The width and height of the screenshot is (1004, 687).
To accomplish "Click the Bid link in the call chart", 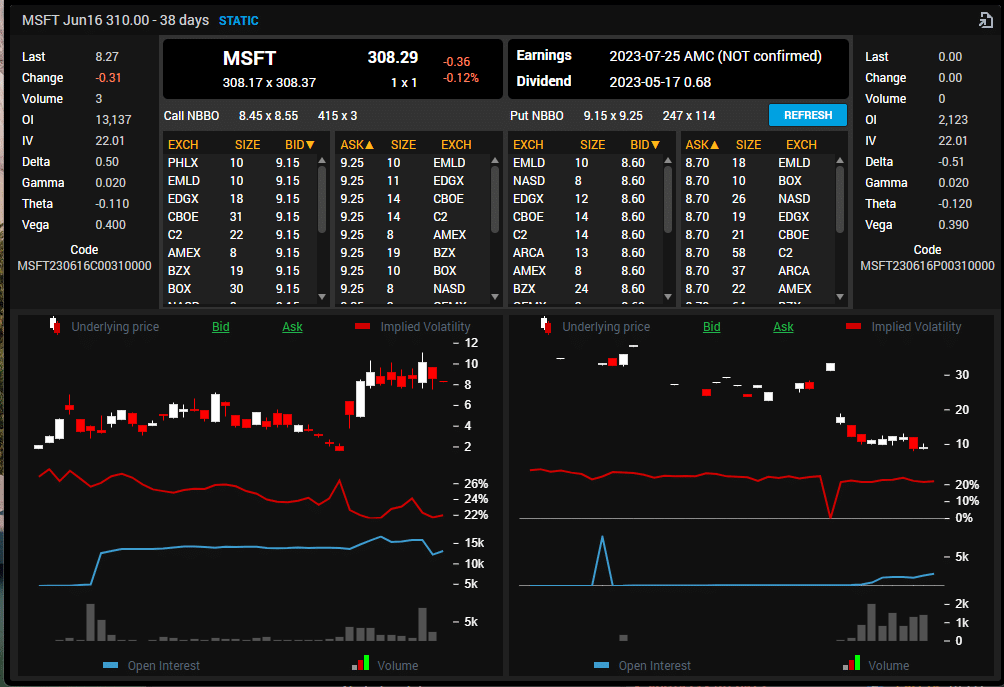I will tap(221, 327).
